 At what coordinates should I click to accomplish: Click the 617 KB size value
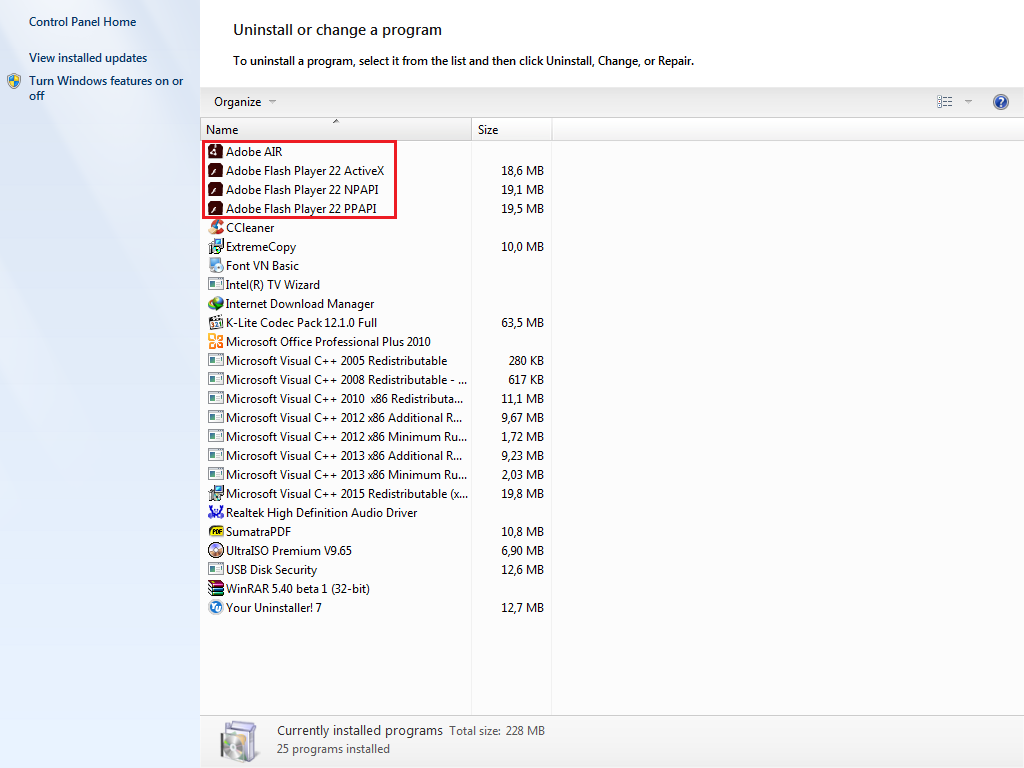click(526, 379)
